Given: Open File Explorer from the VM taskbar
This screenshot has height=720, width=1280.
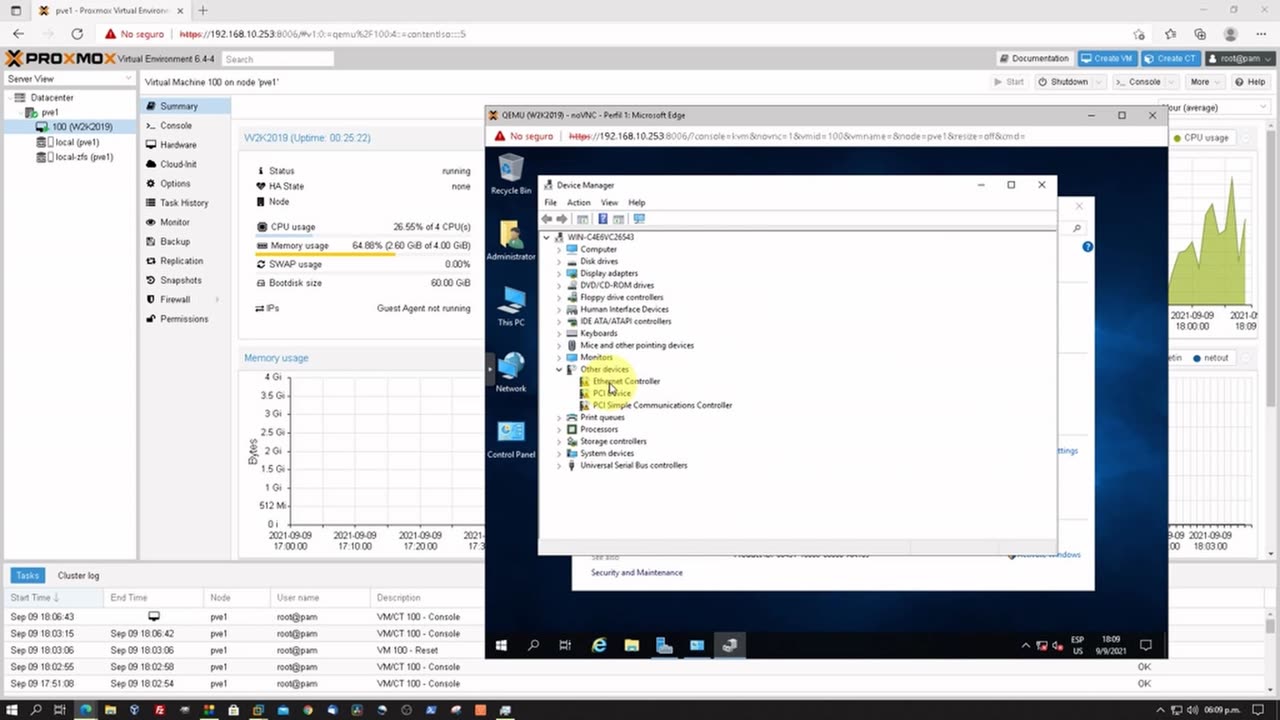Looking at the screenshot, I should coord(631,646).
